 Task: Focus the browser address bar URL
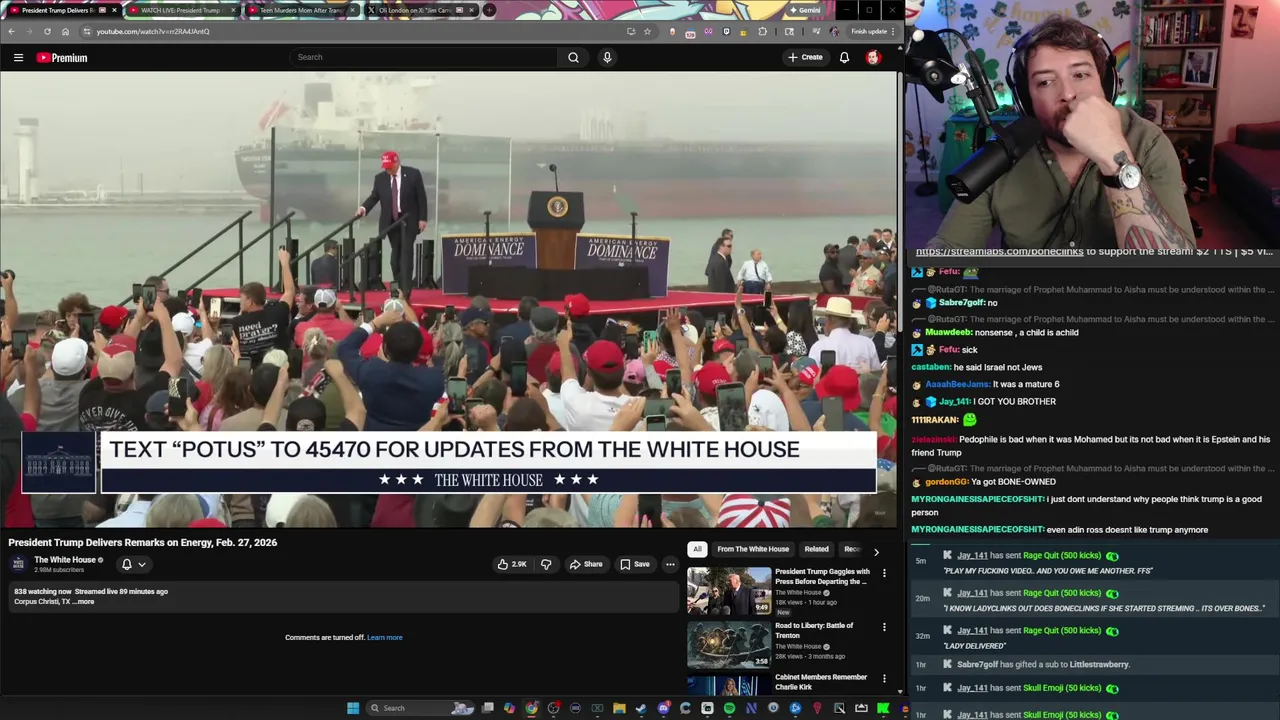click(152, 31)
